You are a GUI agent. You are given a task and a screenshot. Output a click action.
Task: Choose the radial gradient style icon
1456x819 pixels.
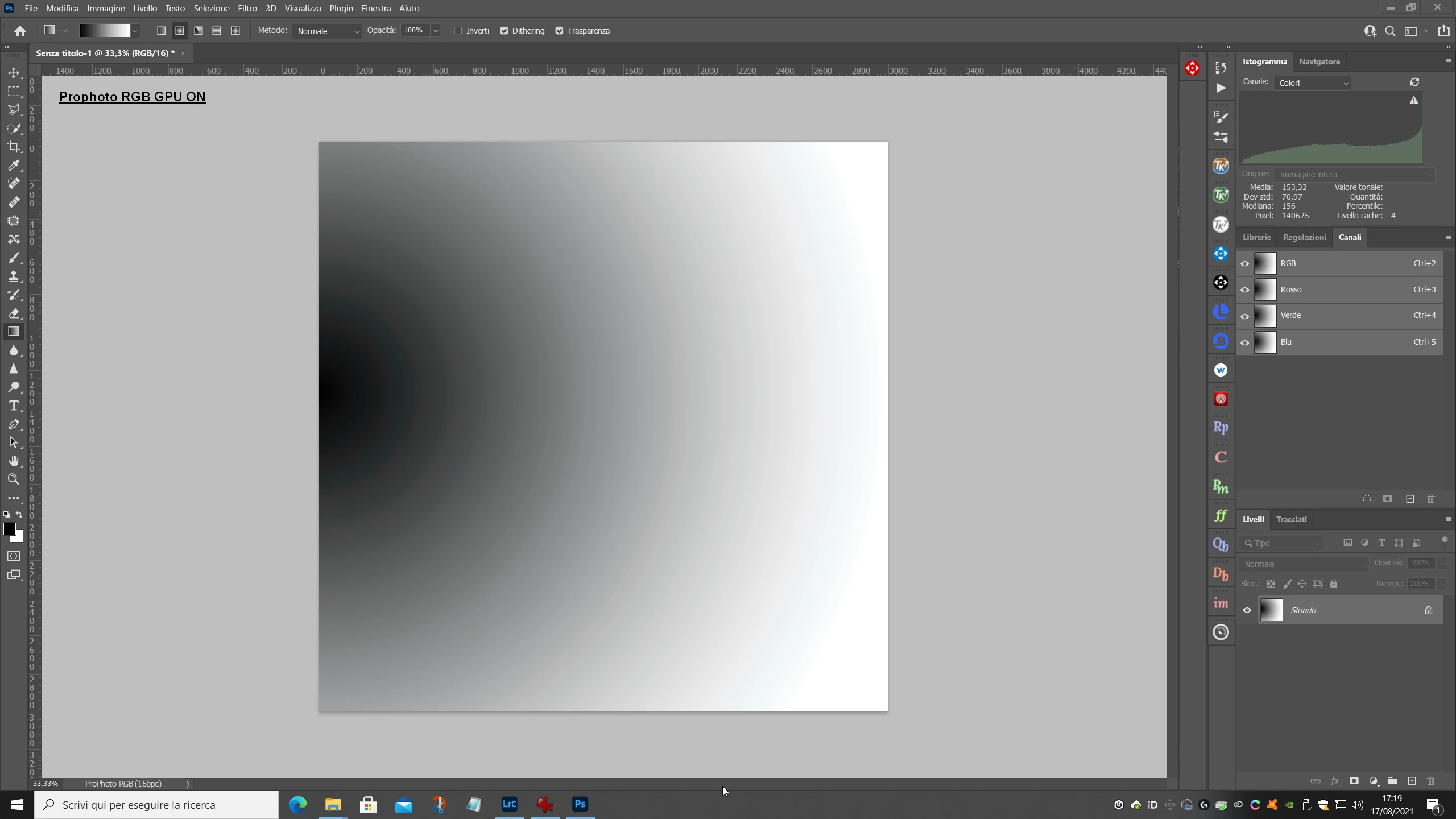point(180,31)
